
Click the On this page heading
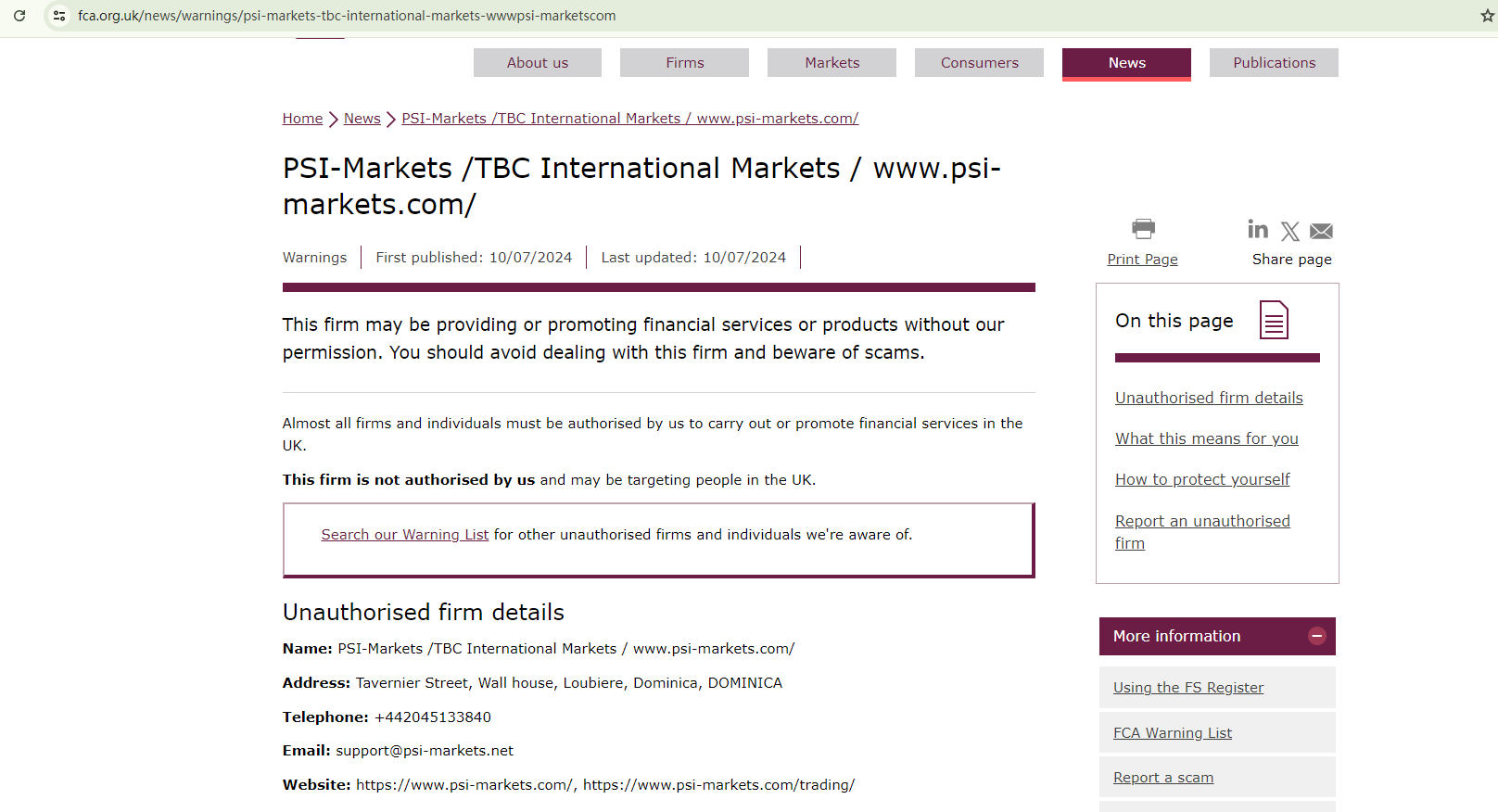(x=1174, y=321)
